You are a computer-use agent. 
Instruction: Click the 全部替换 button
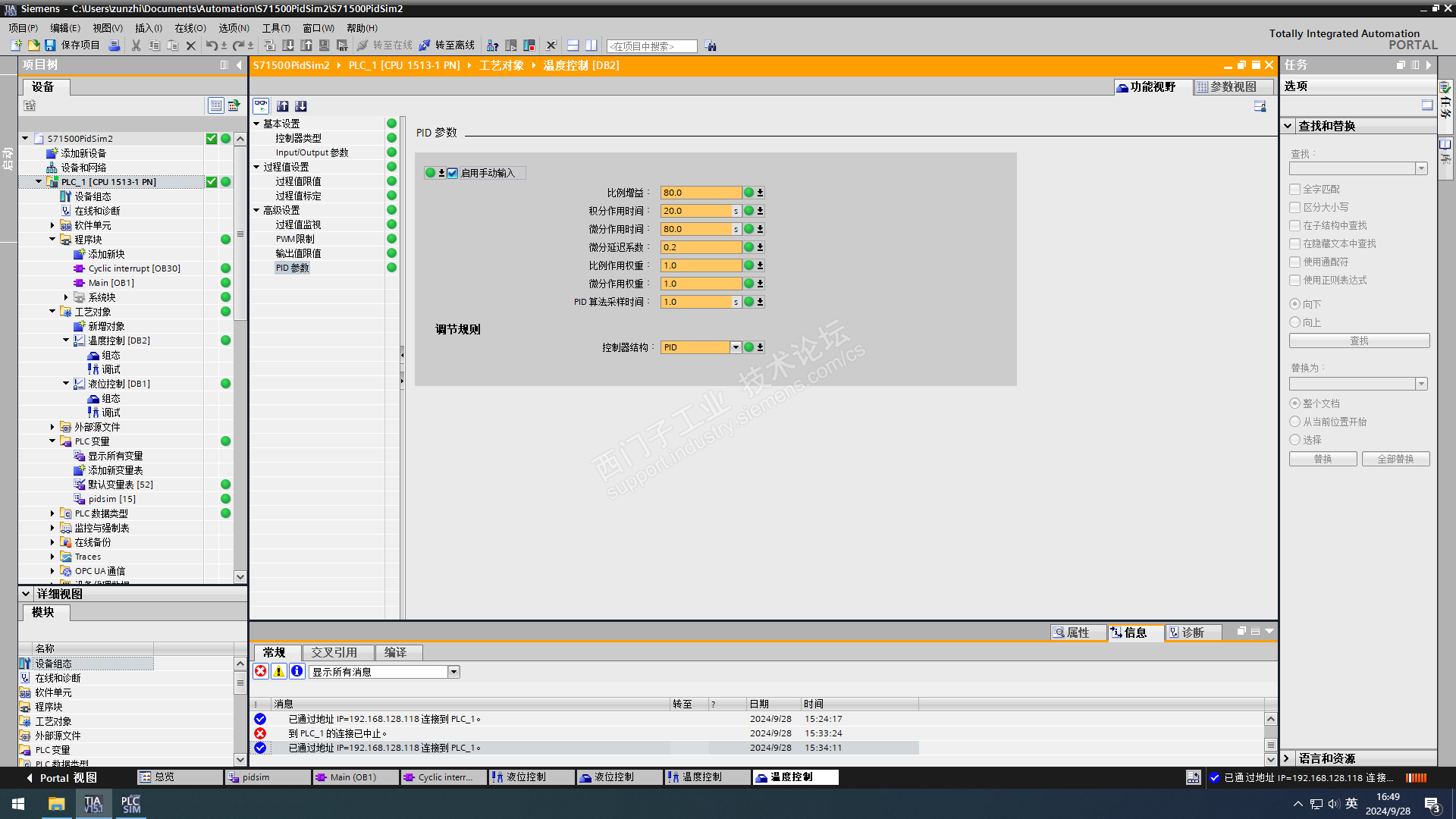(x=1395, y=459)
